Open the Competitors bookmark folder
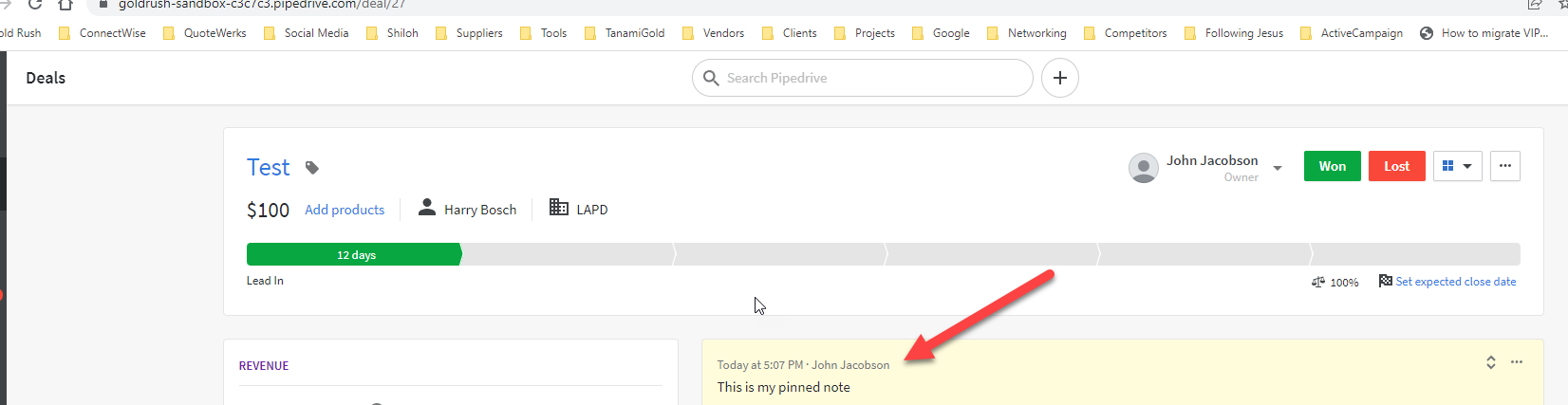Screen dimensions: 1568x405 click(x=1126, y=33)
